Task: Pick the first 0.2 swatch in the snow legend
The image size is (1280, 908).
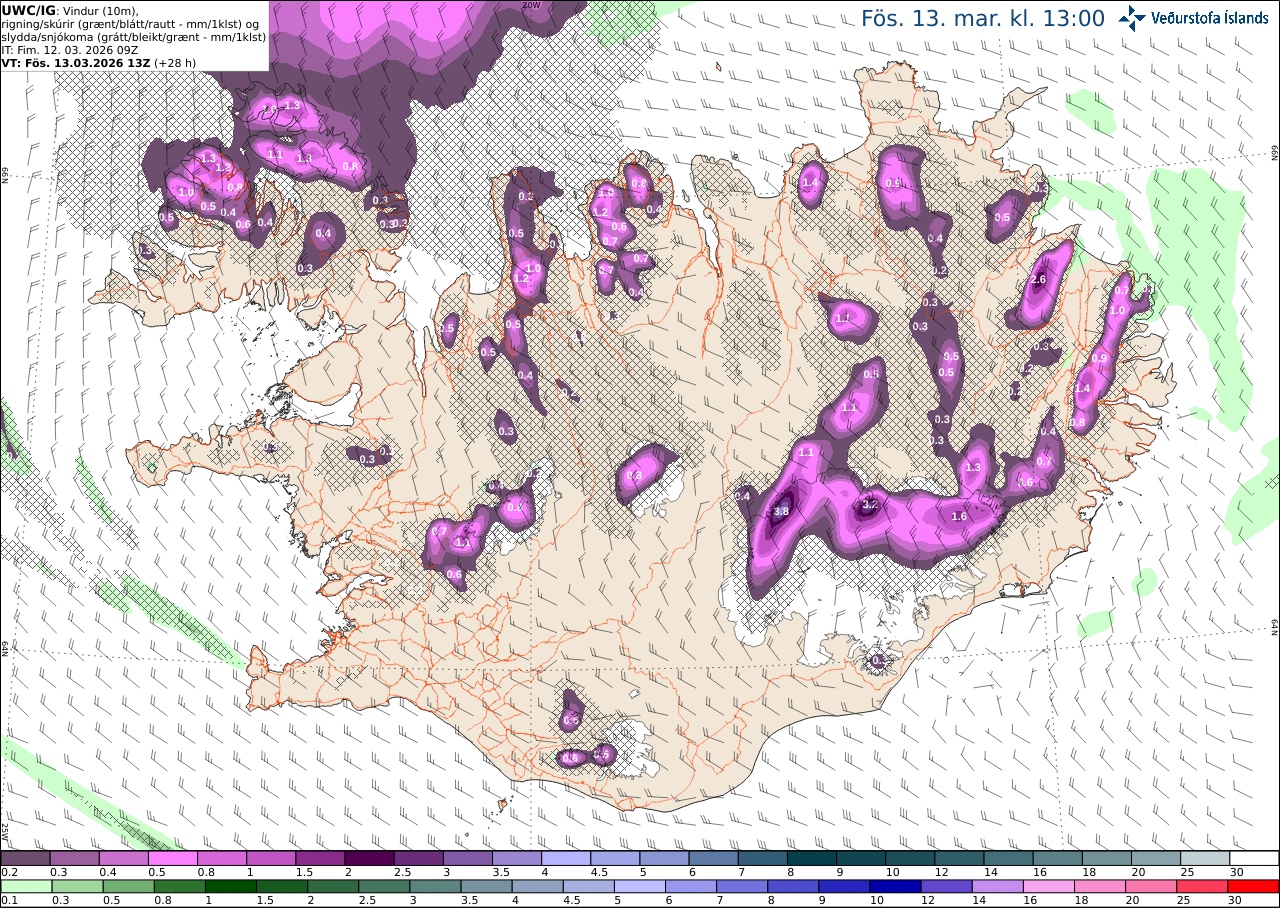Action: [25, 858]
